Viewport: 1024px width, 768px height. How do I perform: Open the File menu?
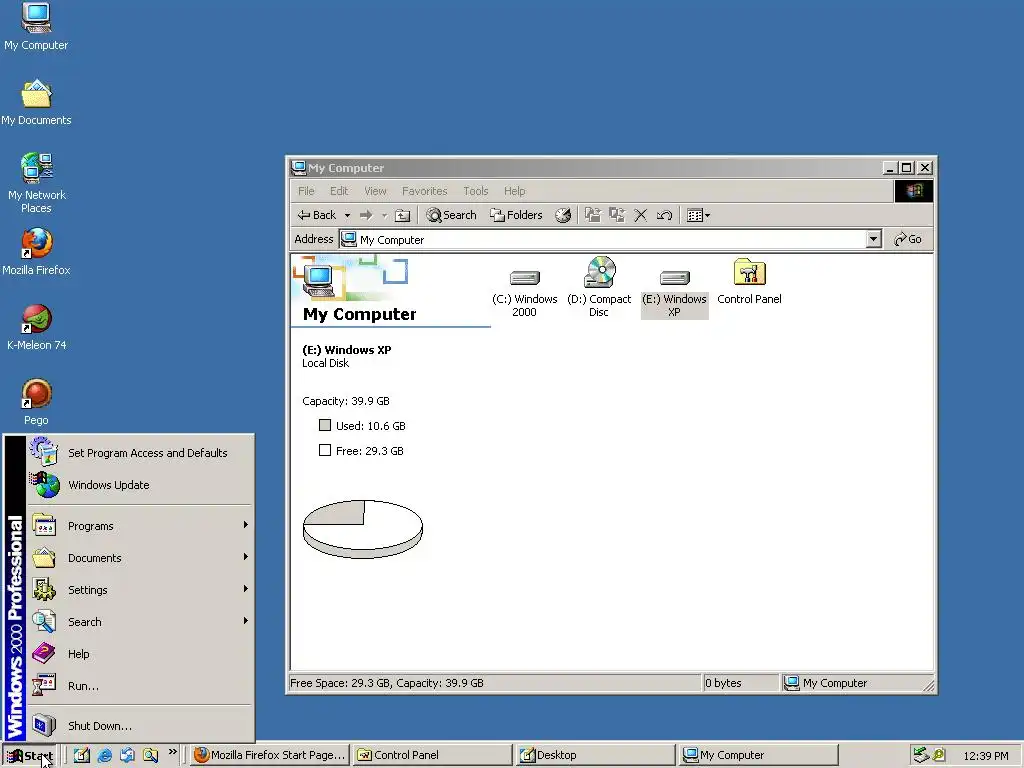coord(306,191)
